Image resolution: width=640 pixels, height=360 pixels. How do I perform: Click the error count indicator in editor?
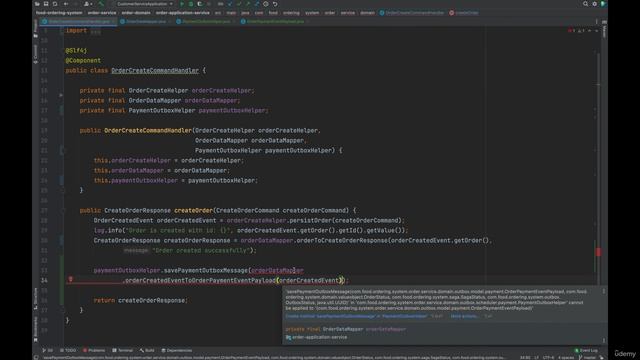(x=571, y=31)
